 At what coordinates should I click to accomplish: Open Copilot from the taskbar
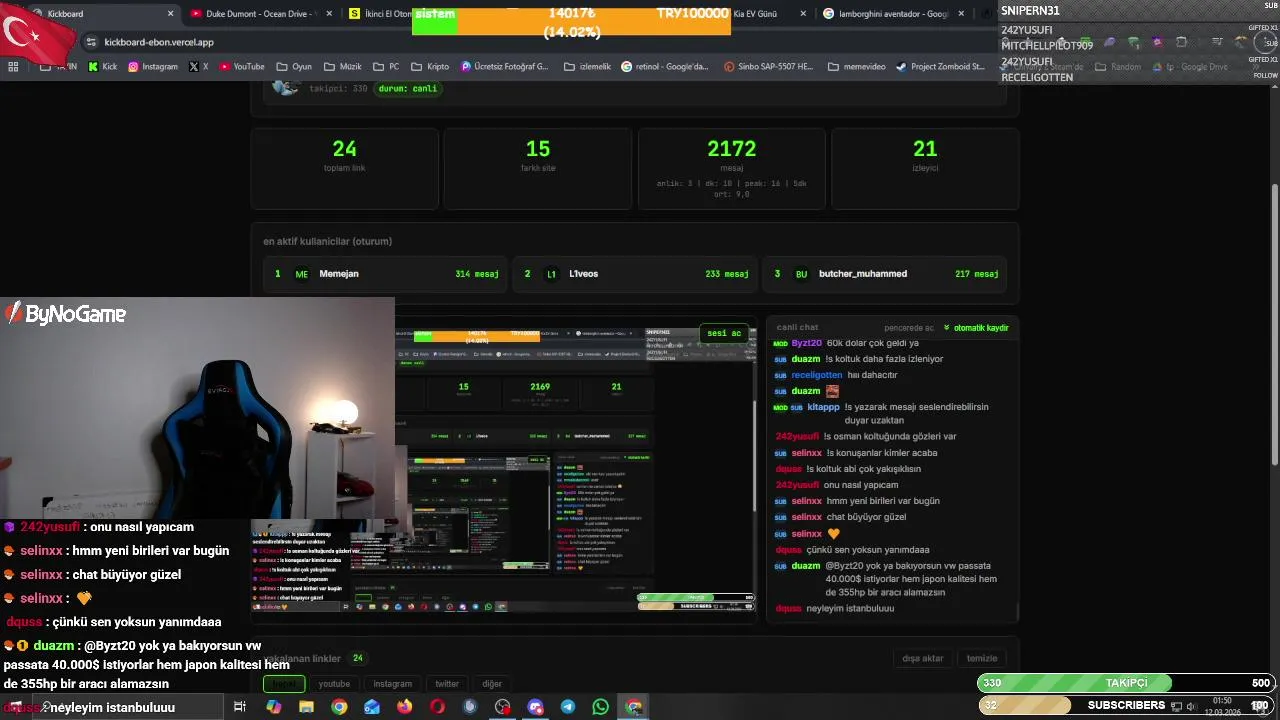(x=274, y=707)
